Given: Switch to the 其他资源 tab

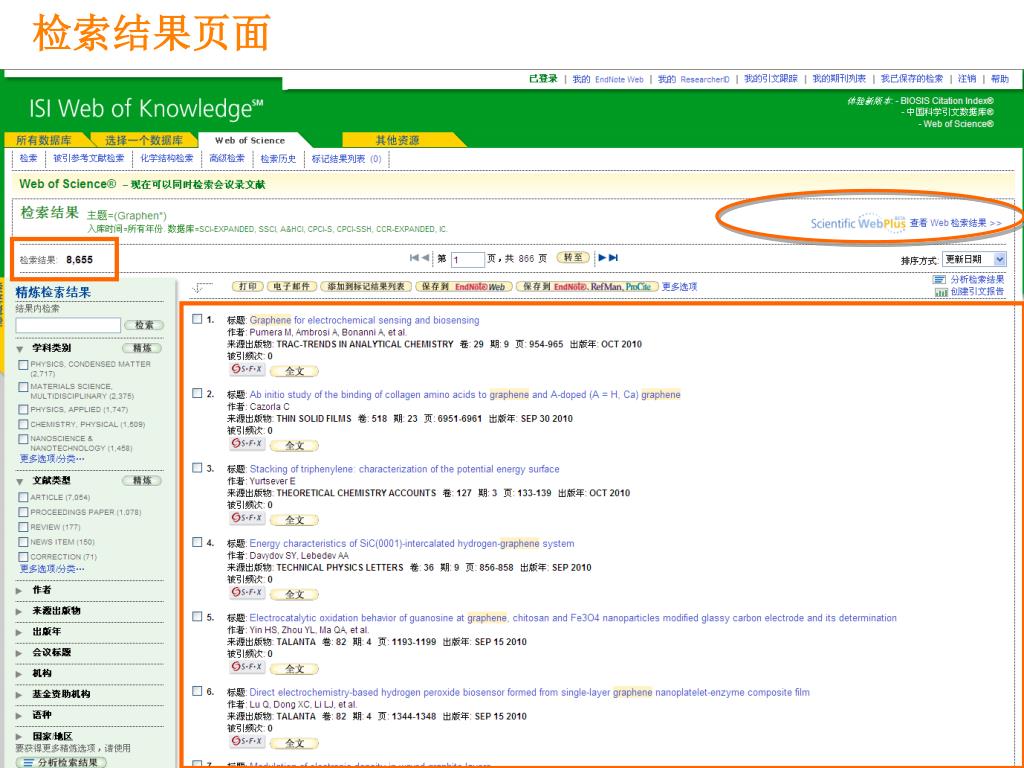Looking at the screenshot, I should pyautogui.click(x=398, y=140).
